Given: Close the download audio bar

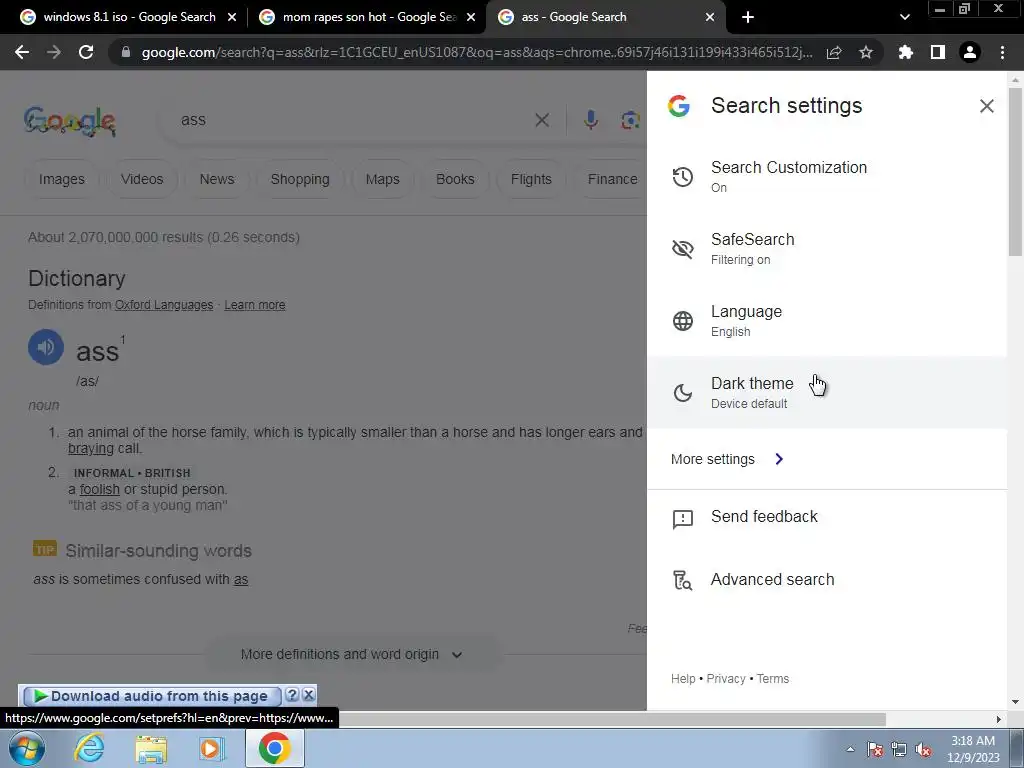Looking at the screenshot, I should tap(309, 696).
